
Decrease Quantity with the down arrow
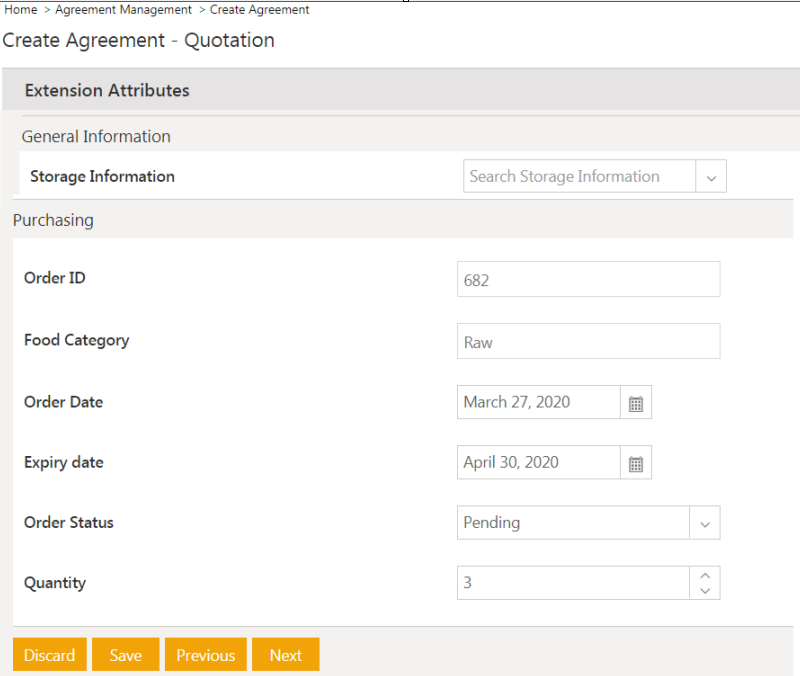[705, 591]
